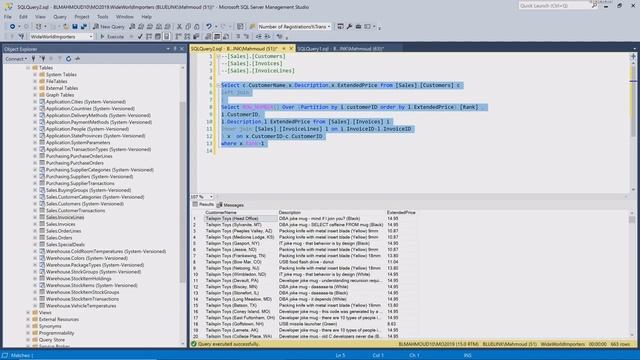The height and width of the screenshot is (360, 640).
Task: Click the Cut scissors icon
Action: coord(179,27)
